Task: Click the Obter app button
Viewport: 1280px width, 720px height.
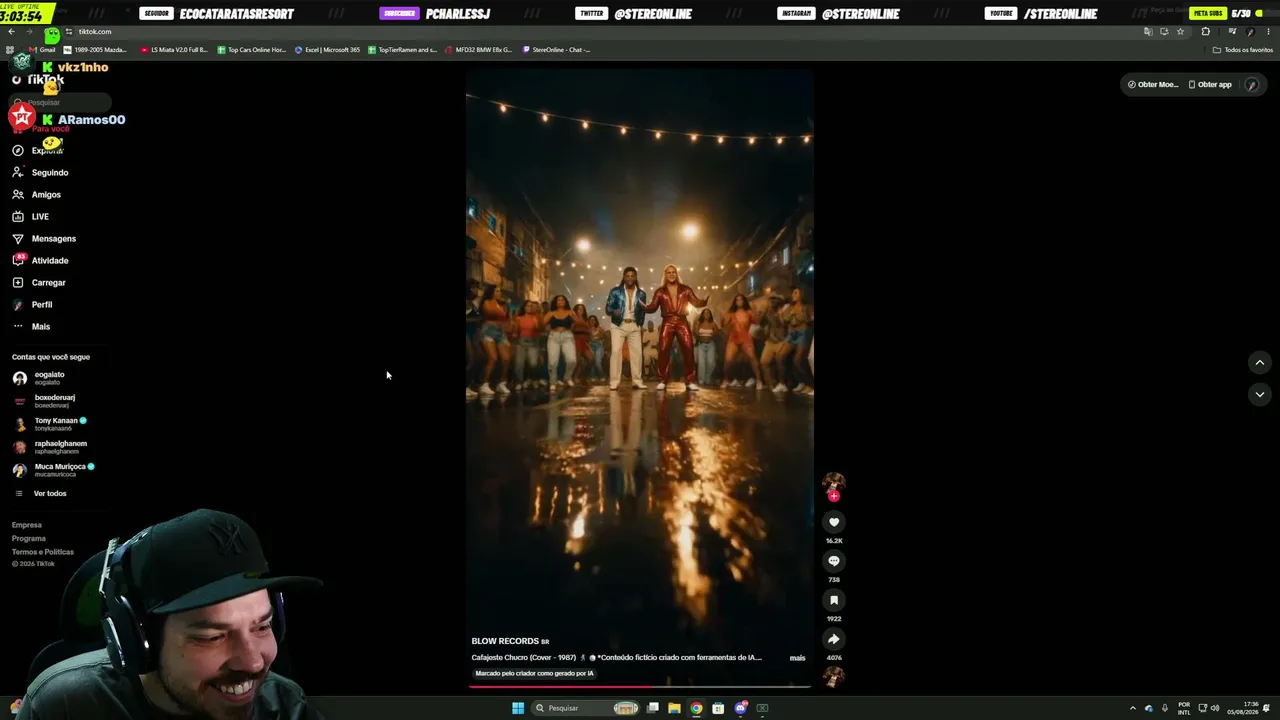Action: pyautogui.click(x=1210, y=85)
